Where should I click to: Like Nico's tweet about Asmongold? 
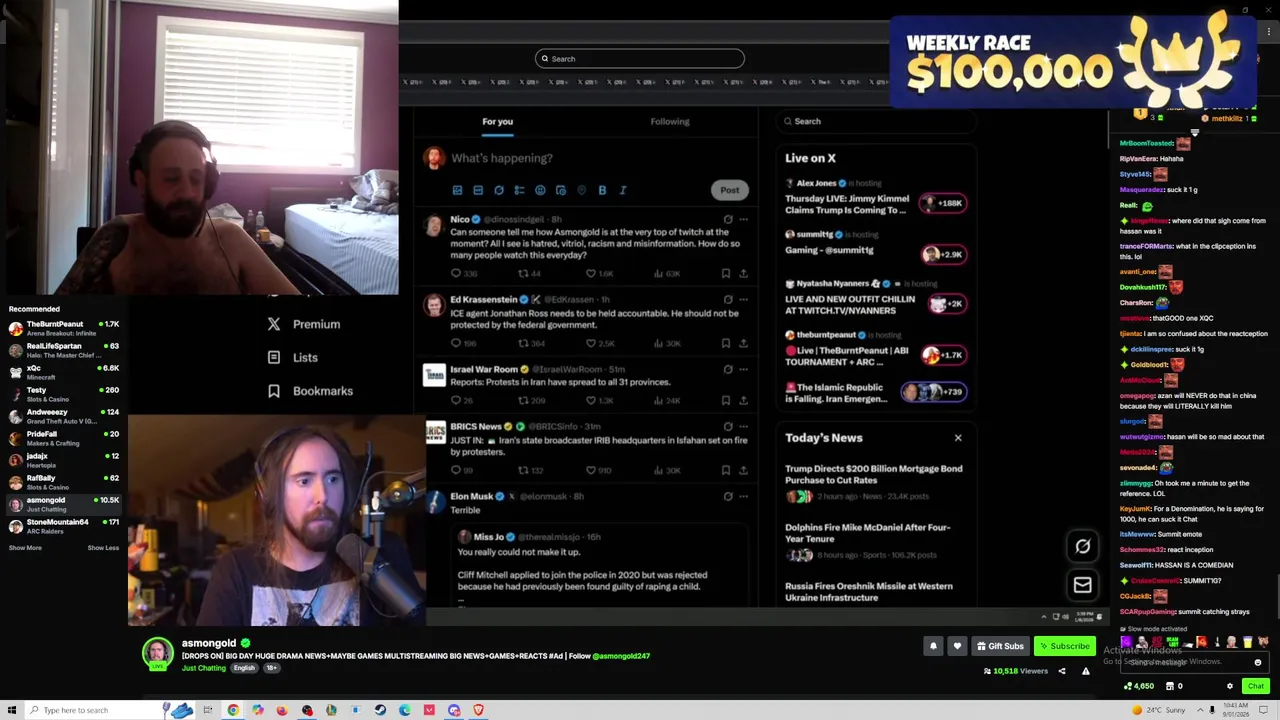pyautogui.click(x=591, y=273)
